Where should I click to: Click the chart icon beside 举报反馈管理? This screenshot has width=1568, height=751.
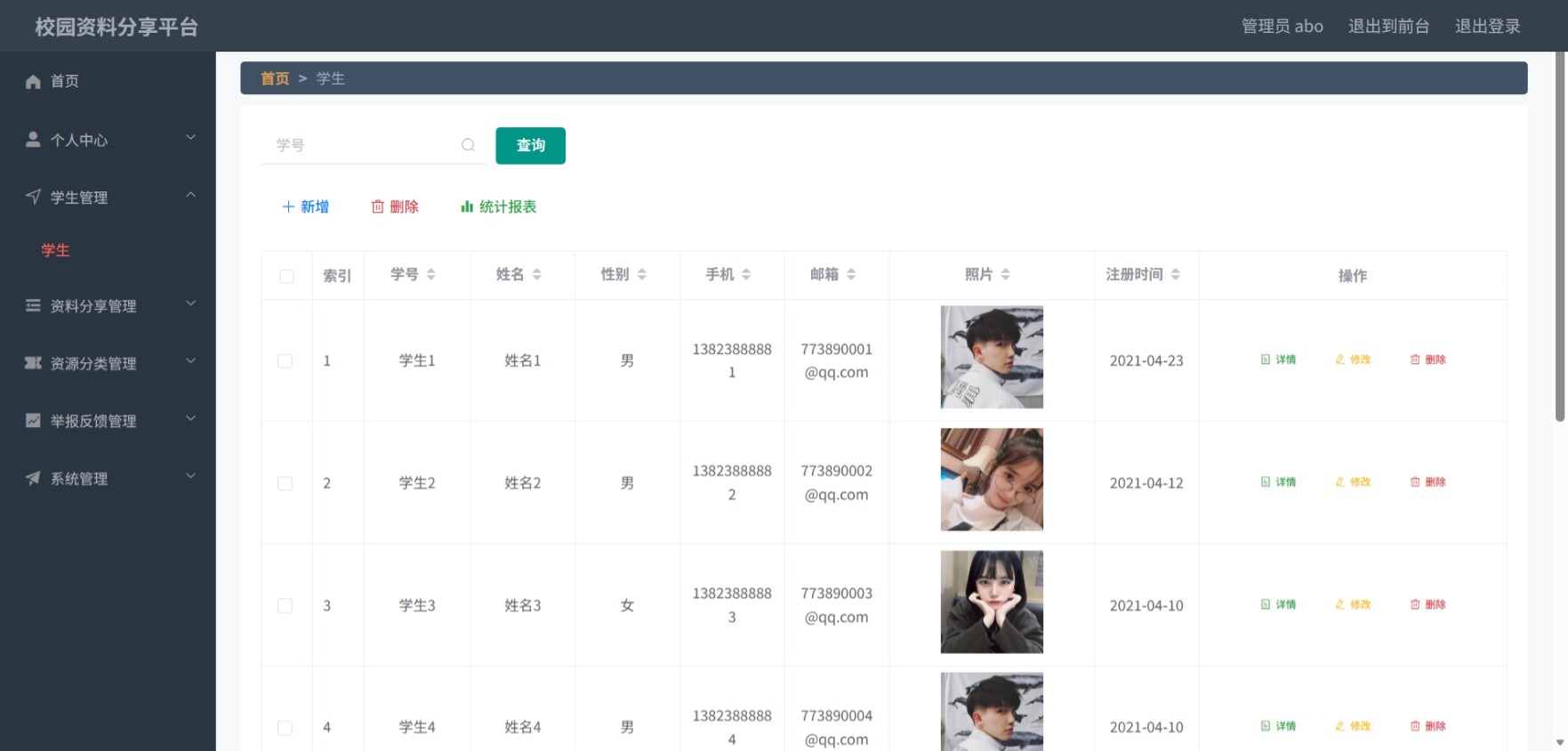[x=33, y=420]
